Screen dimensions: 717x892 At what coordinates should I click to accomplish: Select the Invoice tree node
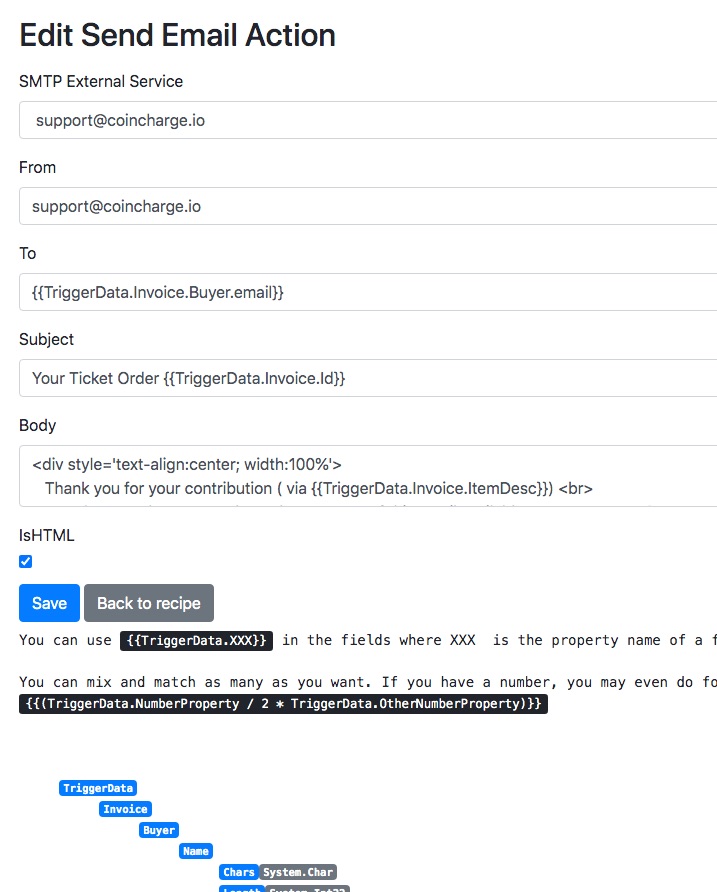pyautogui.click(x=125, y=809)
